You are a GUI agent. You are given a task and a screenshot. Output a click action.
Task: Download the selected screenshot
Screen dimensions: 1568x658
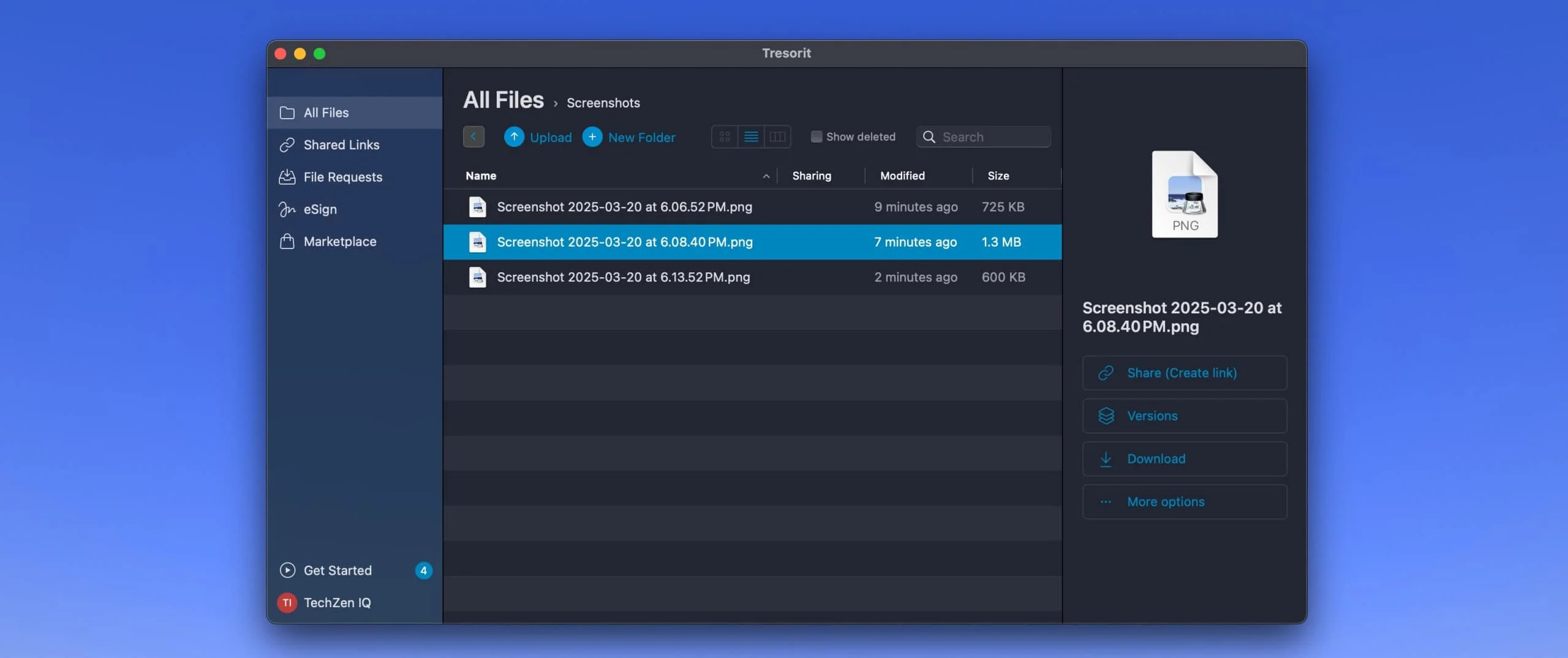coord(1183,458)
